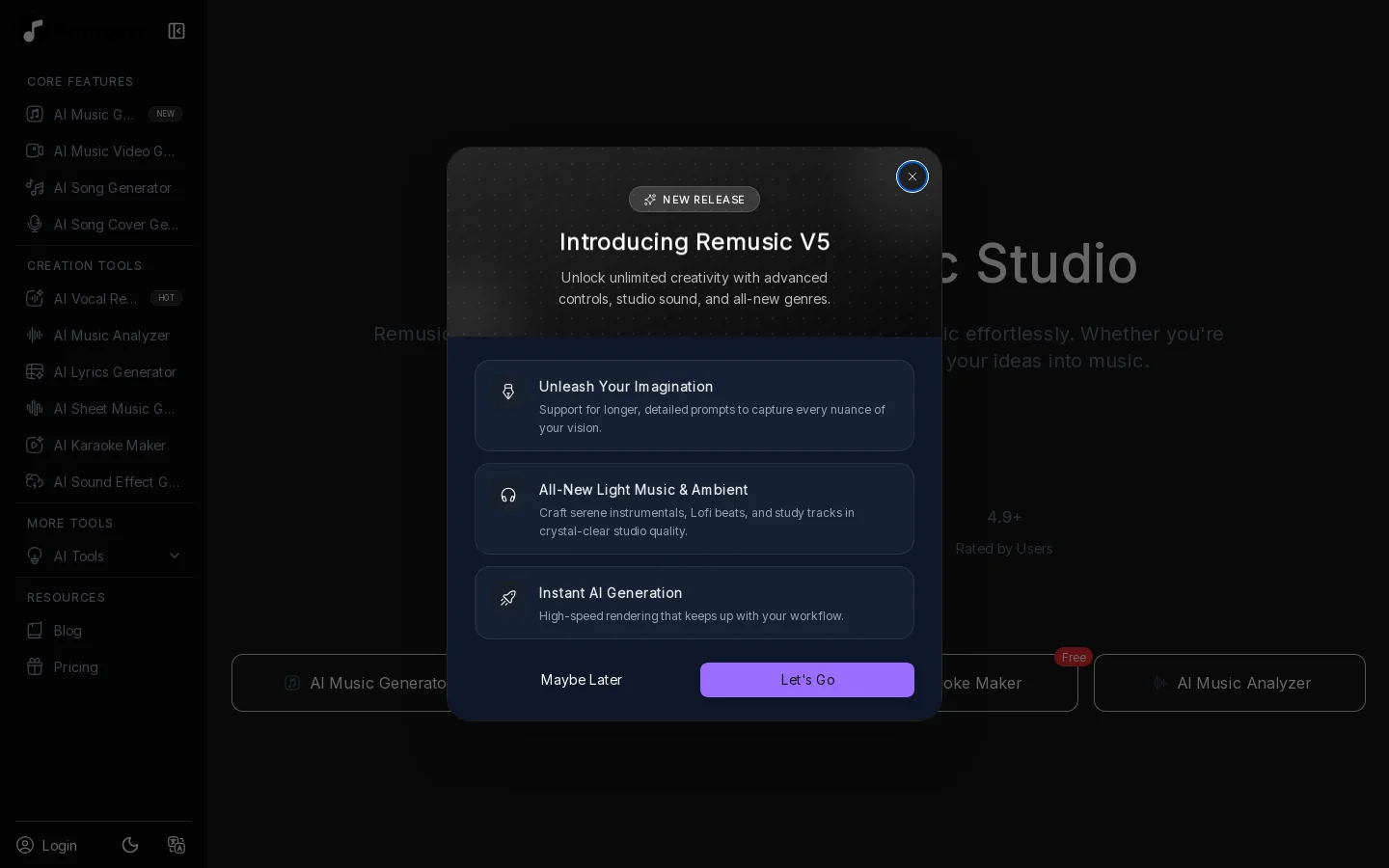Open AI Sheet Music Generator in sidebar
The image size is (1389, 868).
point(103,408)
